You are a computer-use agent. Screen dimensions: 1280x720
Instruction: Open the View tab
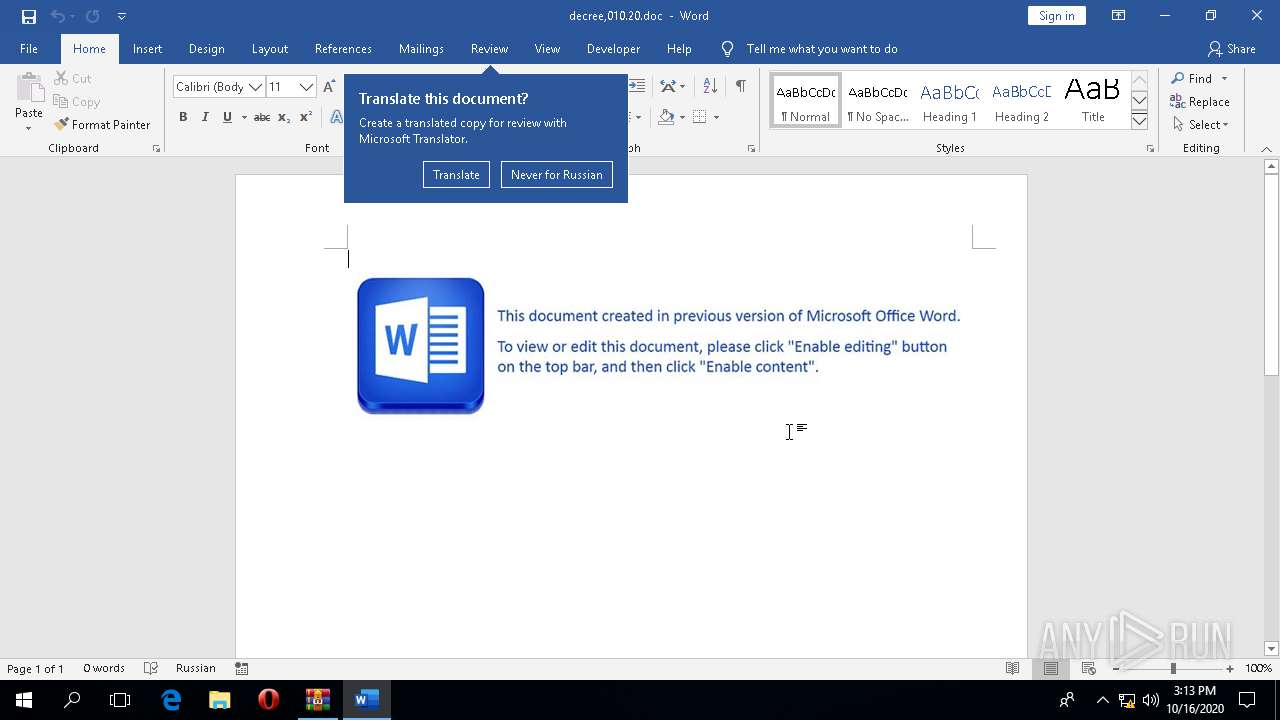click(x=547, y=48)
